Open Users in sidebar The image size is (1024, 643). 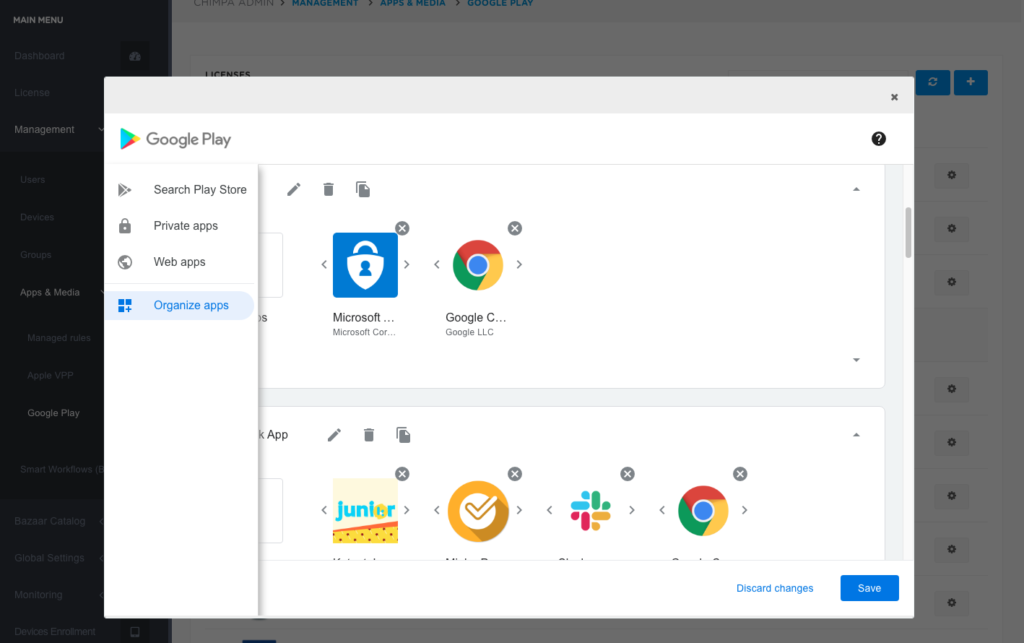click(x=33, y=180)
